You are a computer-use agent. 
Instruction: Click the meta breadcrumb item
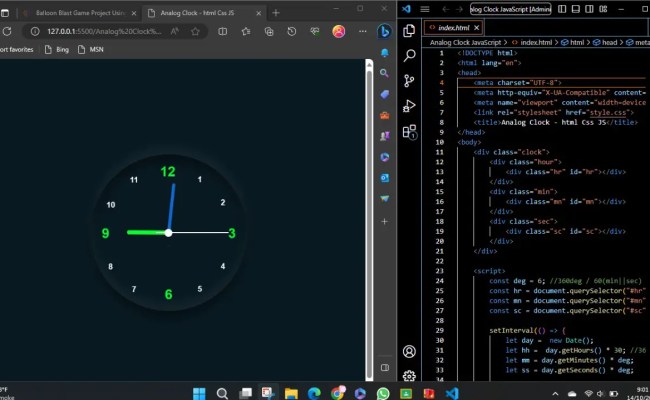click(x=638, y=42)
